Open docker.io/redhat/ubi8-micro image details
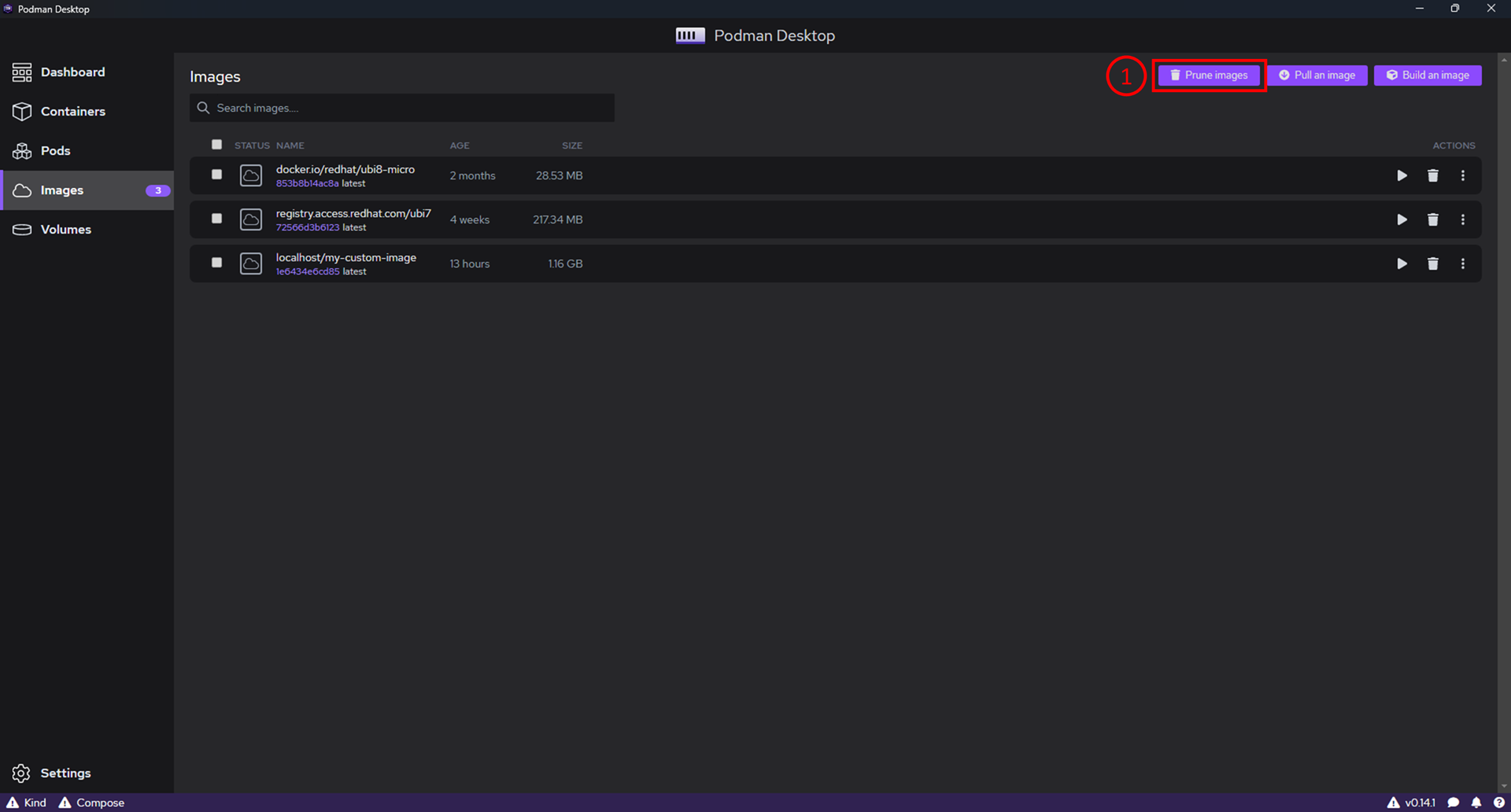 (x=345, y=169)
